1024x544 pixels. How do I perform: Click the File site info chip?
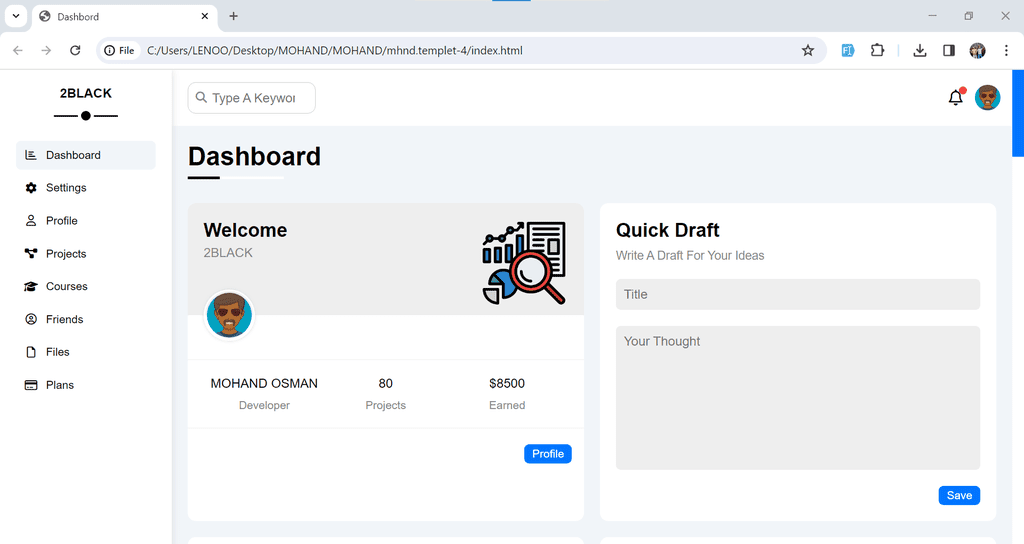click(x=120, y=50)
